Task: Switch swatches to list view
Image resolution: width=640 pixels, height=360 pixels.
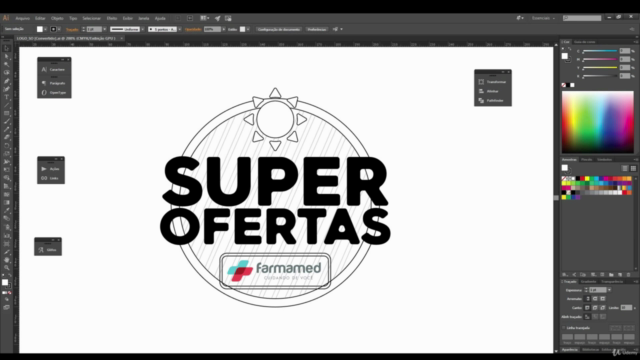Action: coord(625,168)
